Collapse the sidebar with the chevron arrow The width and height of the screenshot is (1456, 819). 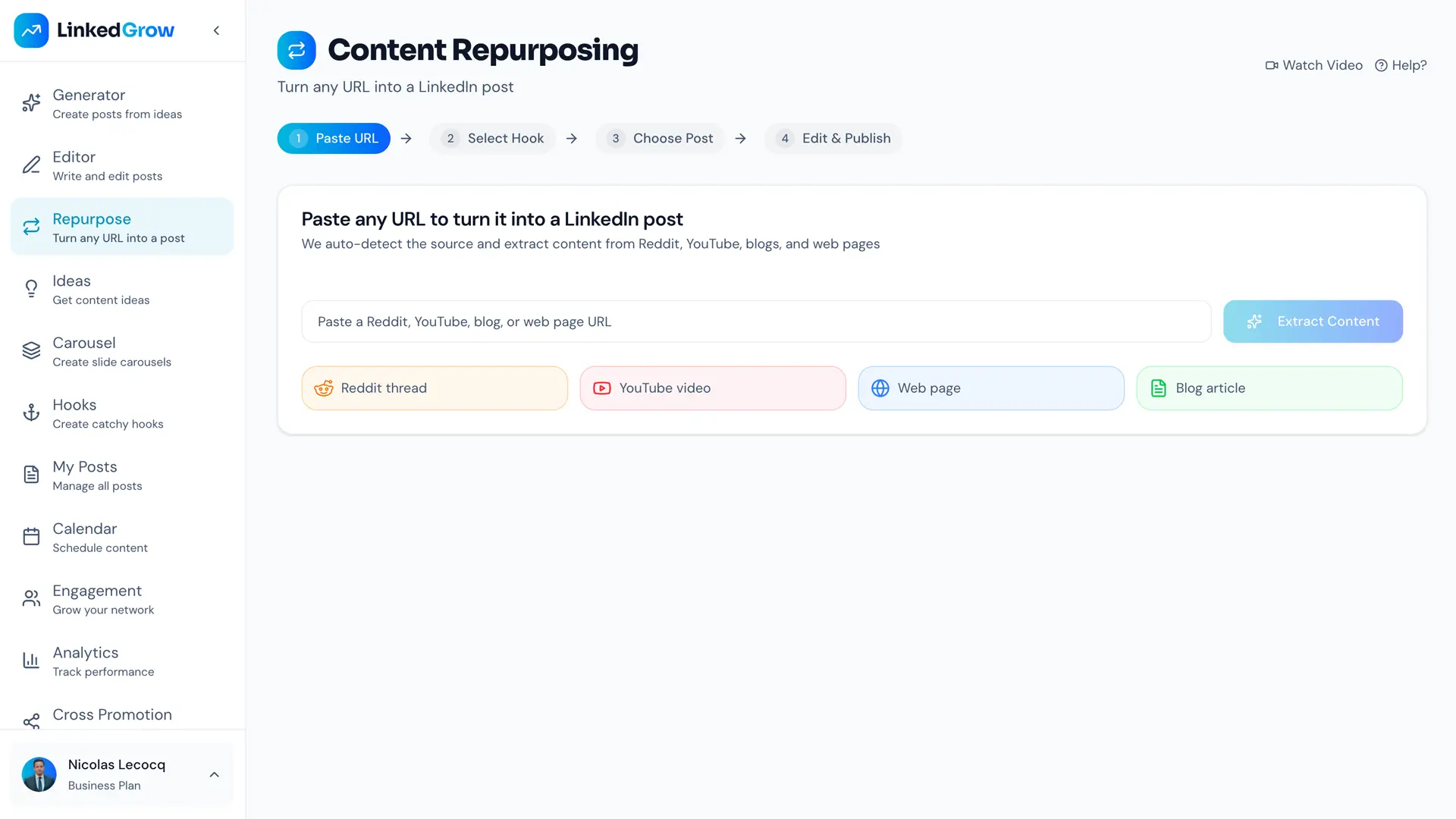[x=216, y=30]
